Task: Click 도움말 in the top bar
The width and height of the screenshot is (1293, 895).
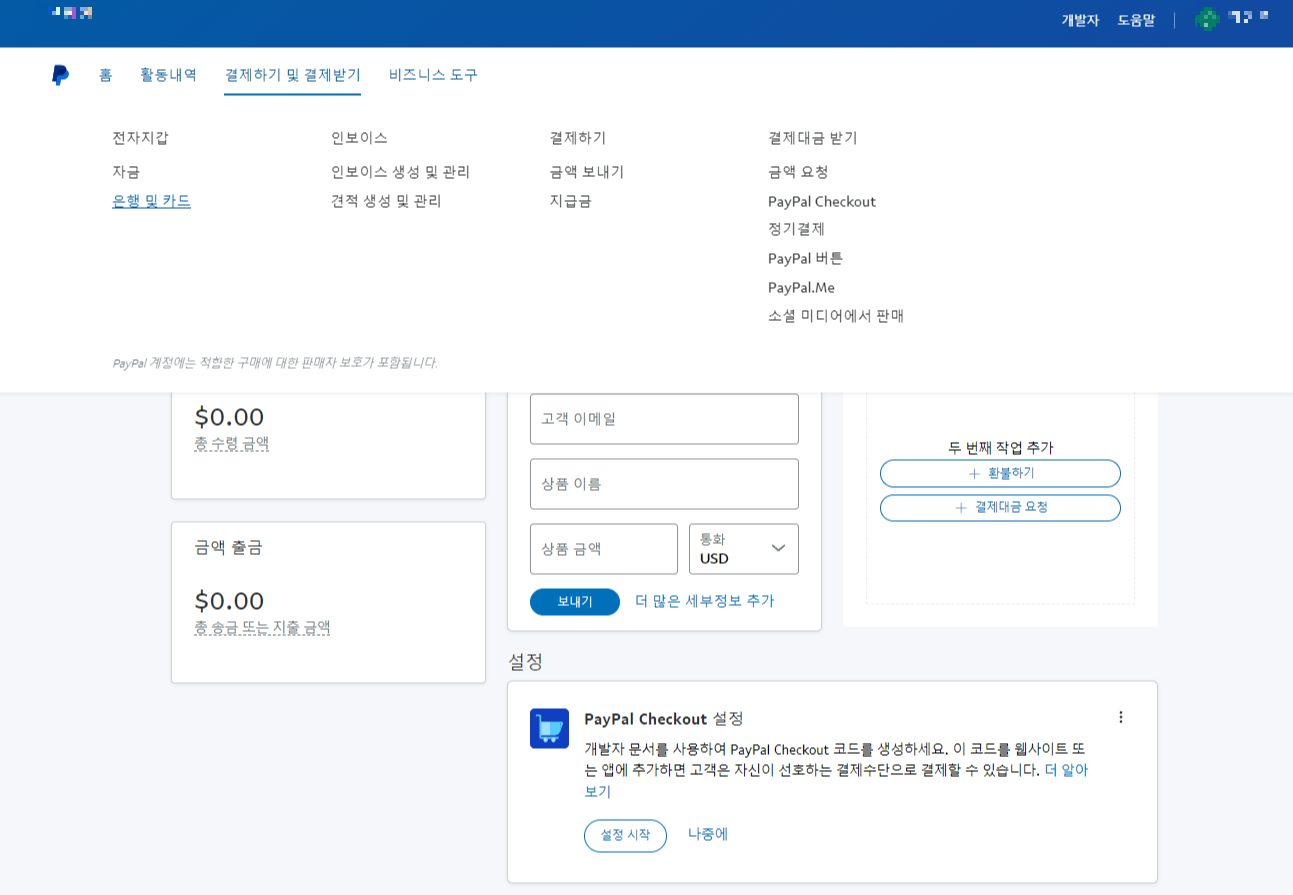Action: point(1136,20)
